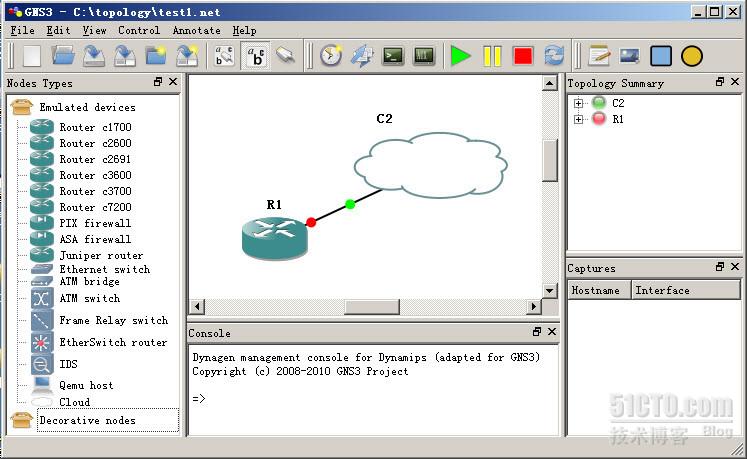Toggle show hostnames 'abc' icon
This screenshot has height=459, width=747.
(x=256, y=56)
